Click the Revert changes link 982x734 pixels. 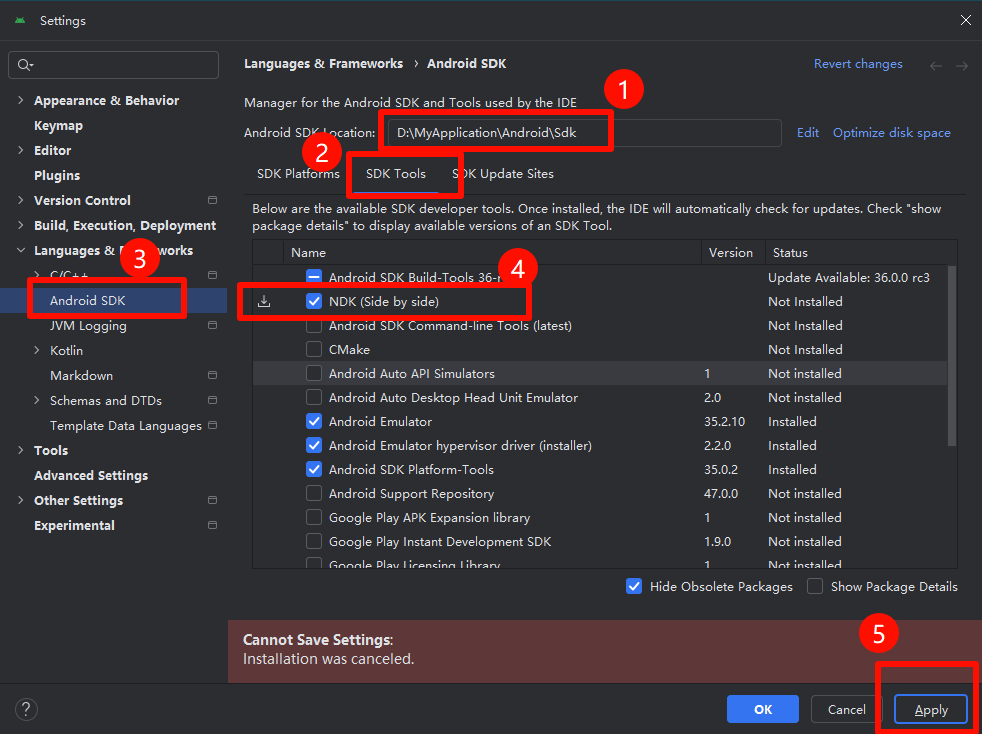click(x=858, y=64)
